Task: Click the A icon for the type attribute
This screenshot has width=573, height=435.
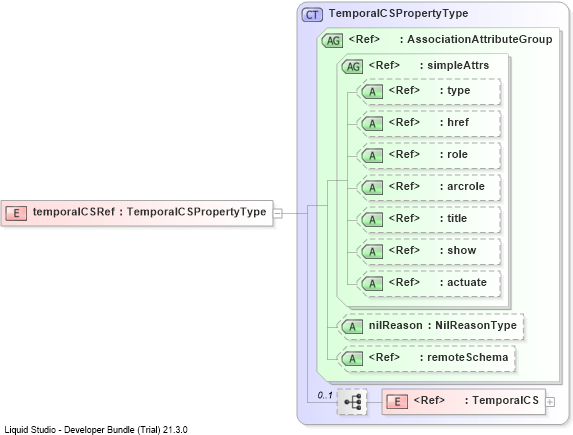Action: (372, 91)
